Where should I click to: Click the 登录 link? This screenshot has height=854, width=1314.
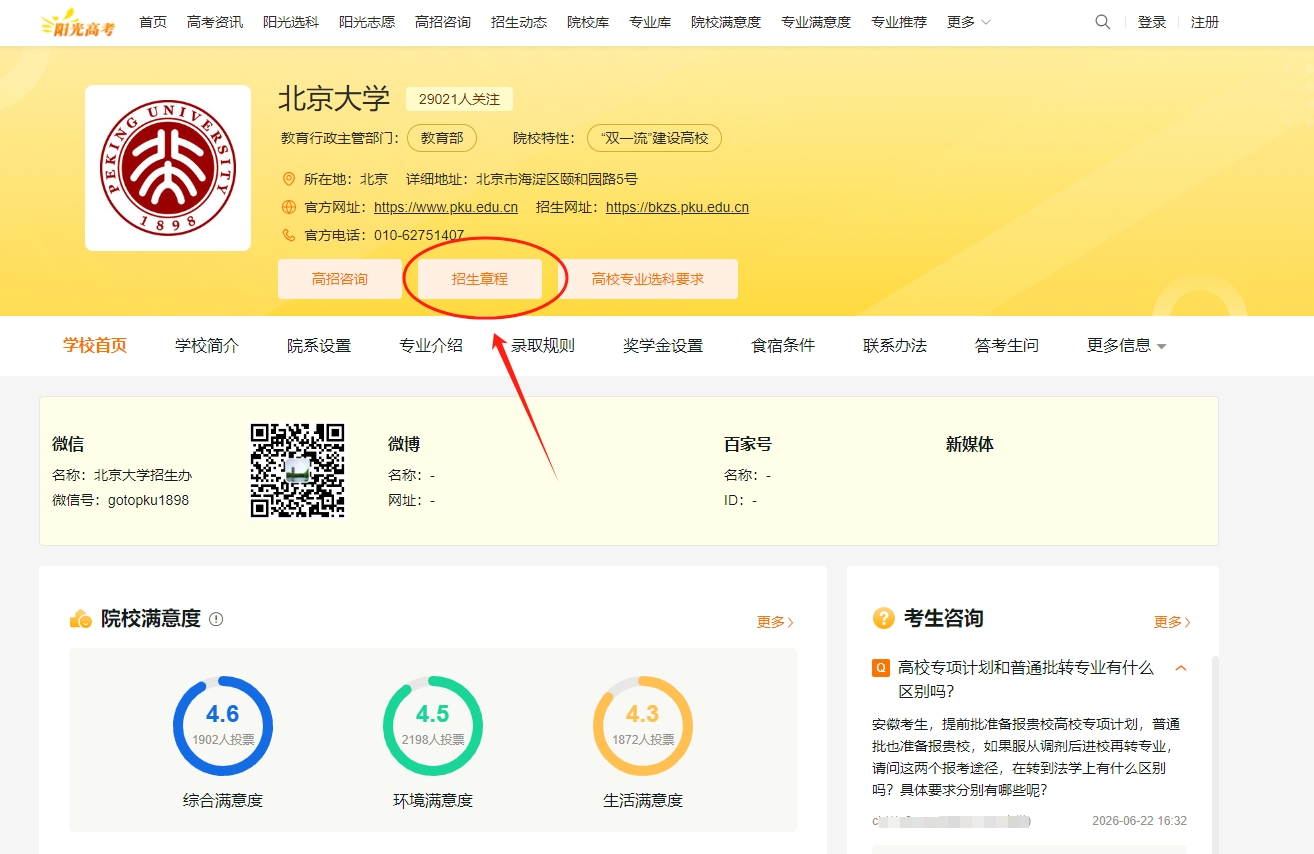1152,22
